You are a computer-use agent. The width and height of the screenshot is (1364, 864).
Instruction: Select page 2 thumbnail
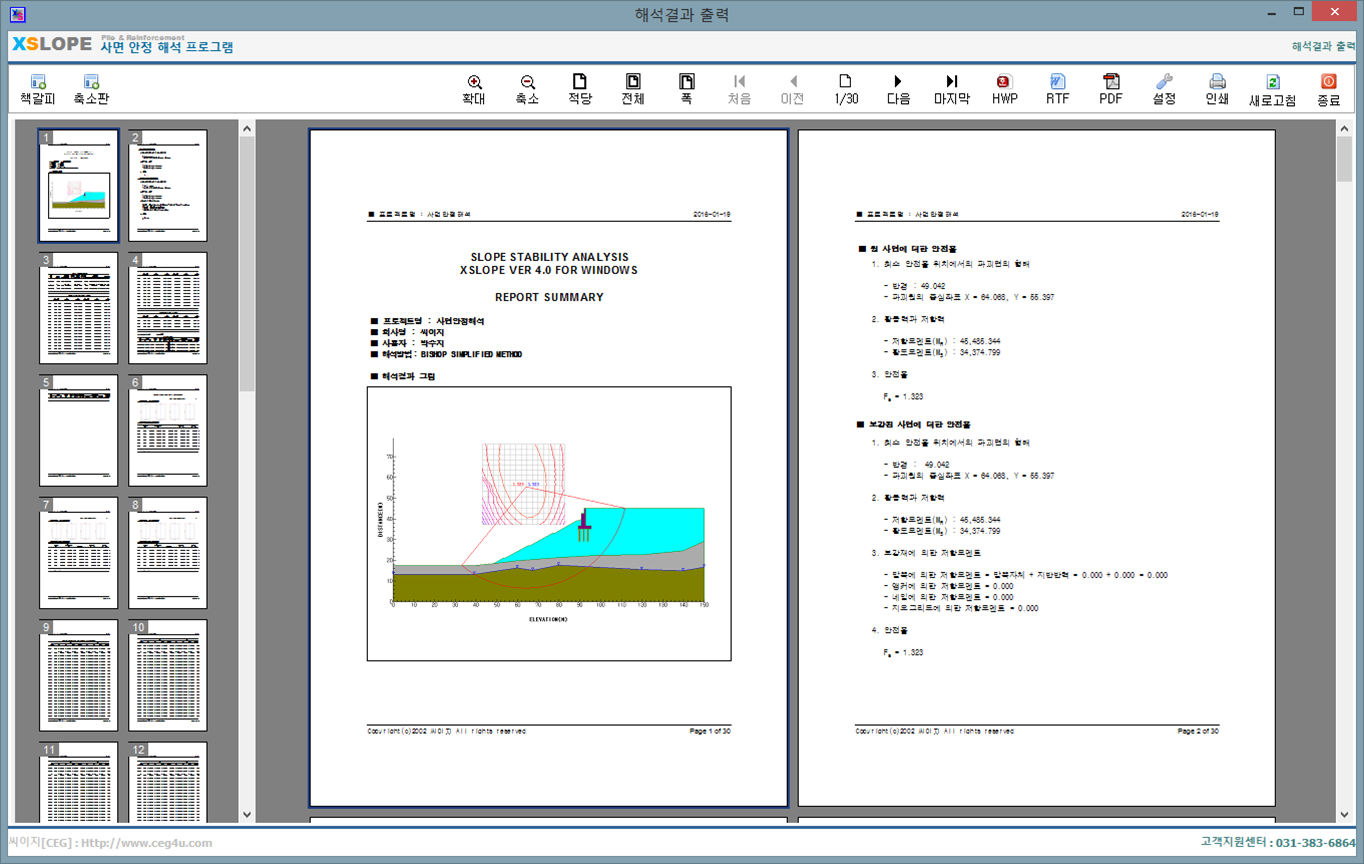[168, 186]
